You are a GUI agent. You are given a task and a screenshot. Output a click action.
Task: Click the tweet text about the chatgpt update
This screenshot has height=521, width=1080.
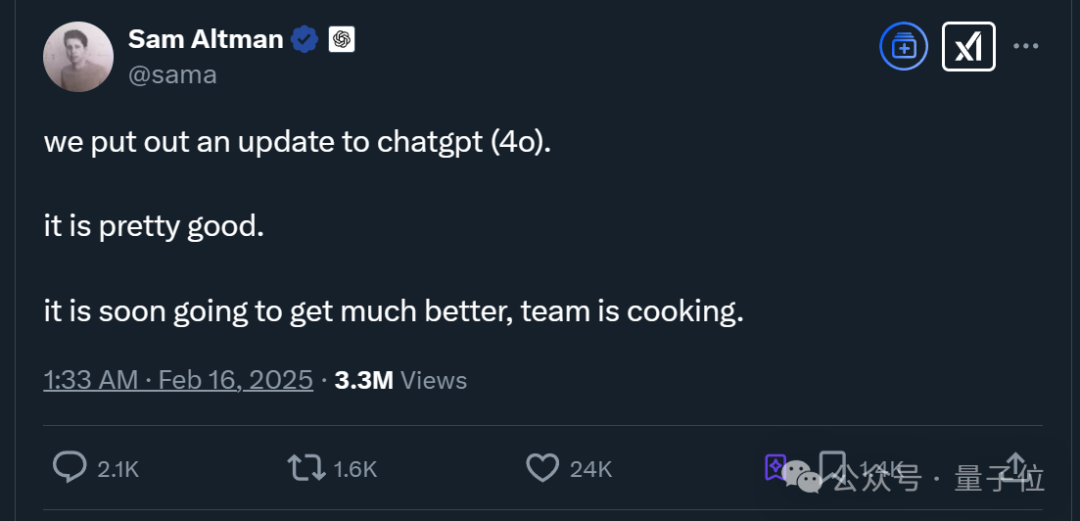pyautogui.click(x=297, y=142)
